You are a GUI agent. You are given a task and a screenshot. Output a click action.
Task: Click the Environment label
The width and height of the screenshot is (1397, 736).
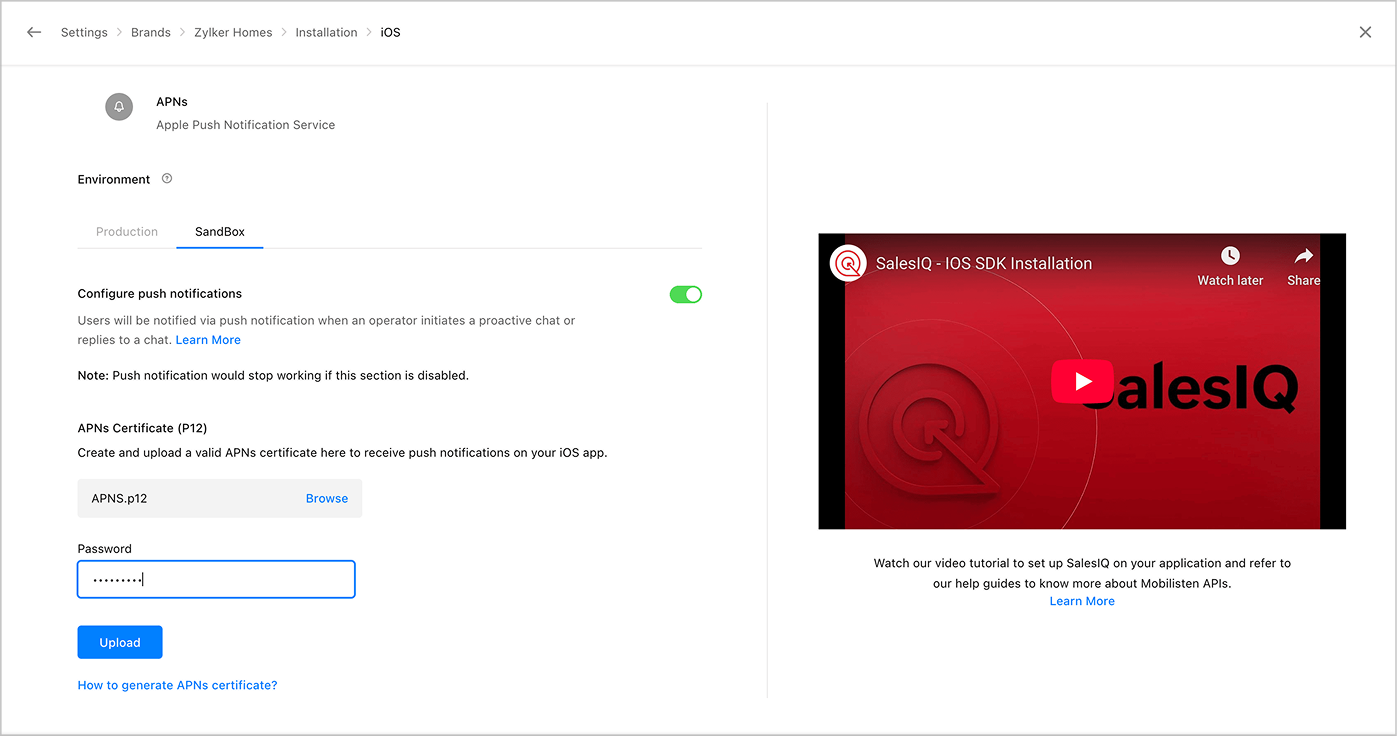tap(114, 180)
